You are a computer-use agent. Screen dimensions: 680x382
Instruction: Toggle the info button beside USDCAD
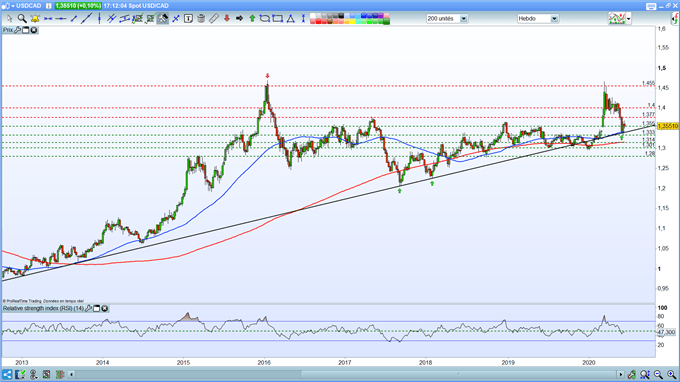click(x=49, y=6)
